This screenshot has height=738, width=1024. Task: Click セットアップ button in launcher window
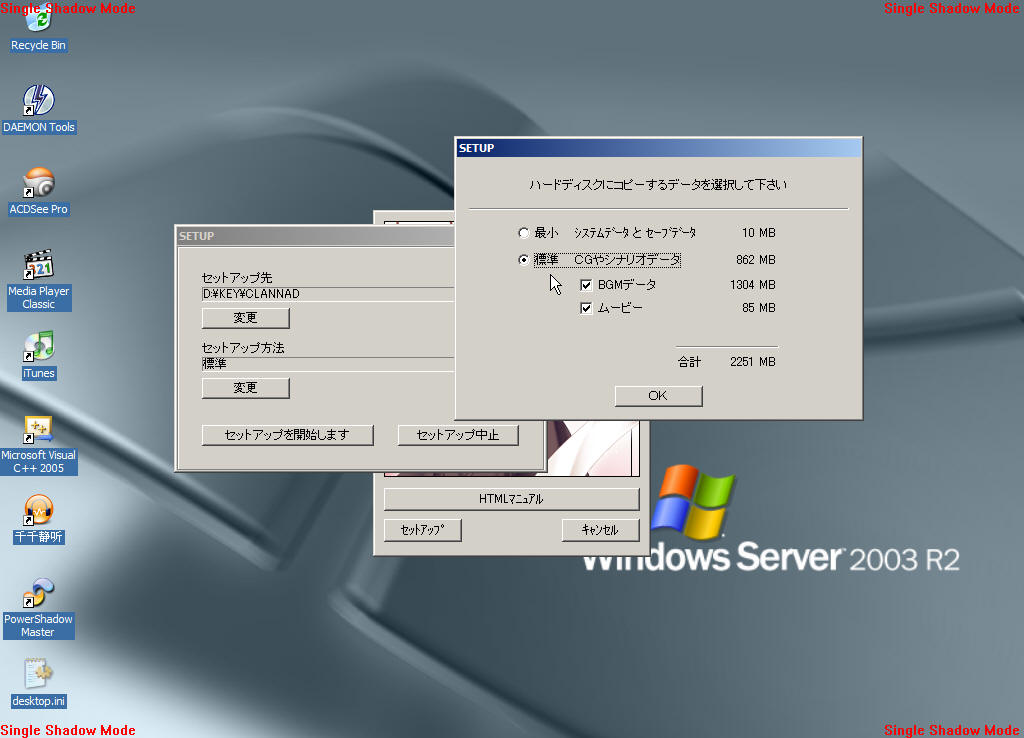point(423,530)
